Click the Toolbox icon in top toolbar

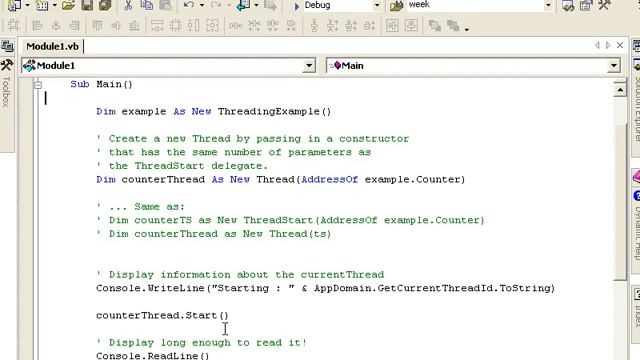[604, 5]
